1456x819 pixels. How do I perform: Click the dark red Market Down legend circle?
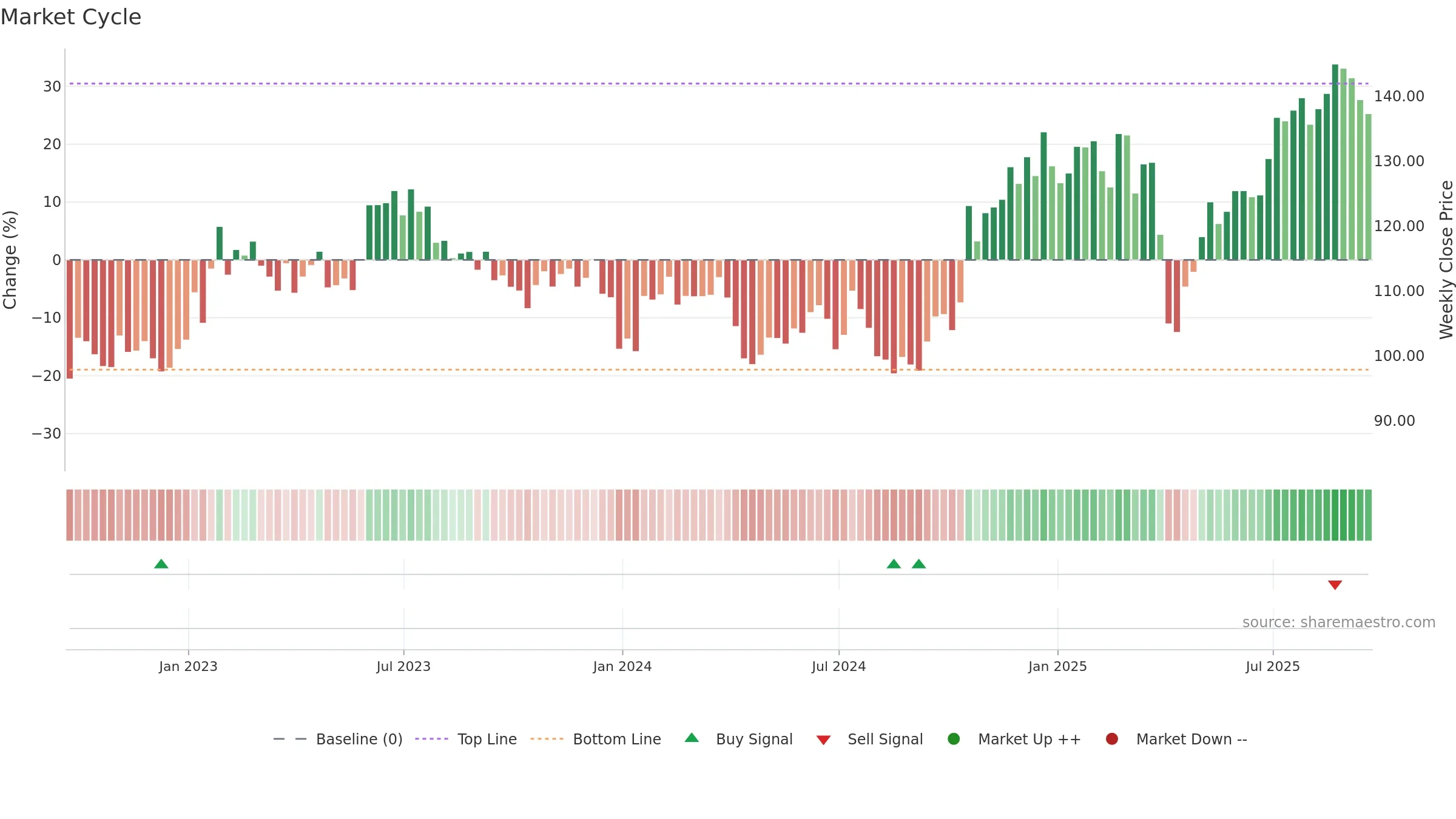click(x=1112, y=739)
